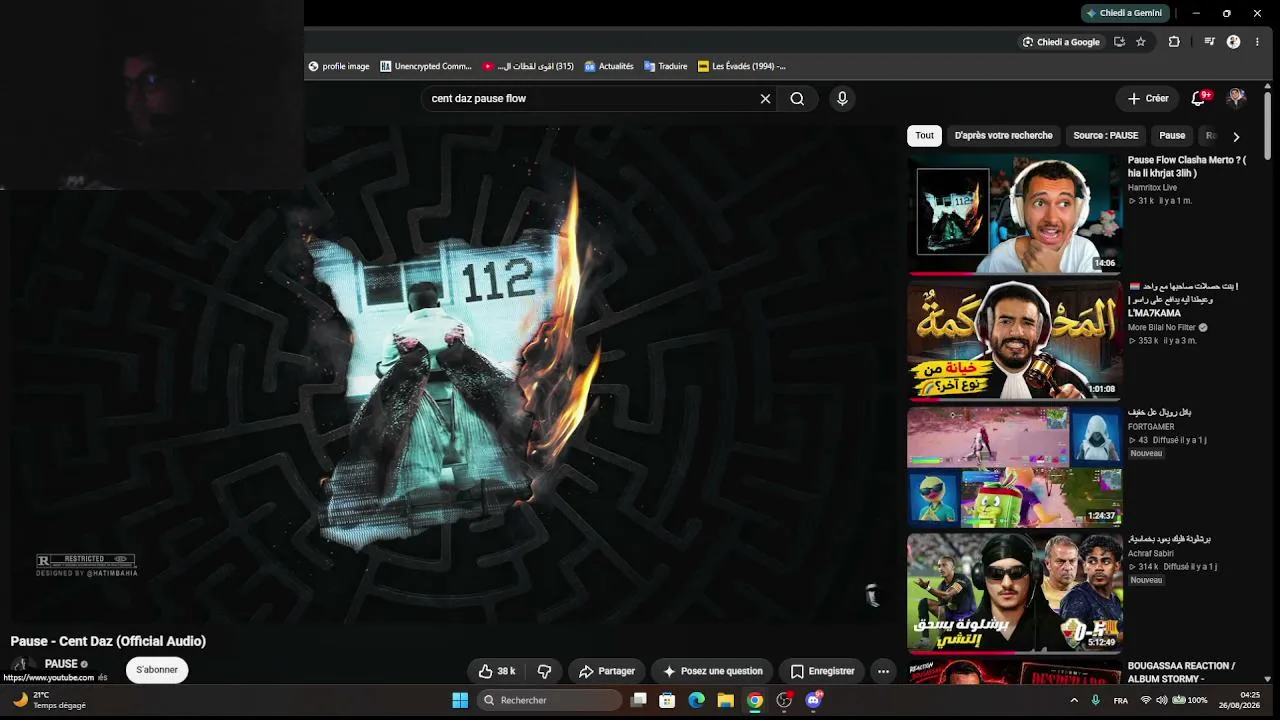Open Hamritox Live channel name
1280x720 pixels.
click(1152, 187)
